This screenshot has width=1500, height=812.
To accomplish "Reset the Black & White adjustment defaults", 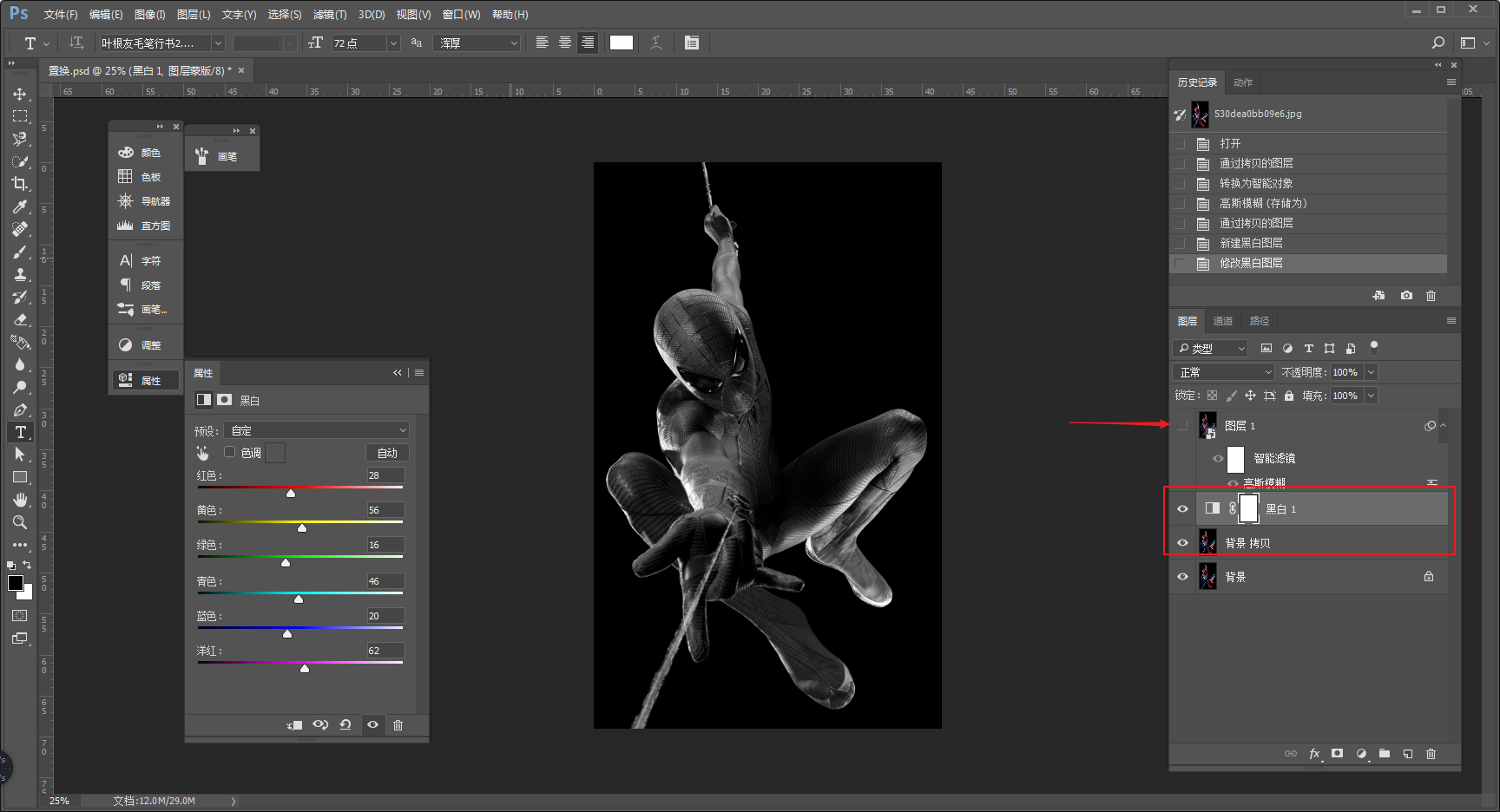I will click(x=345, y=725).
